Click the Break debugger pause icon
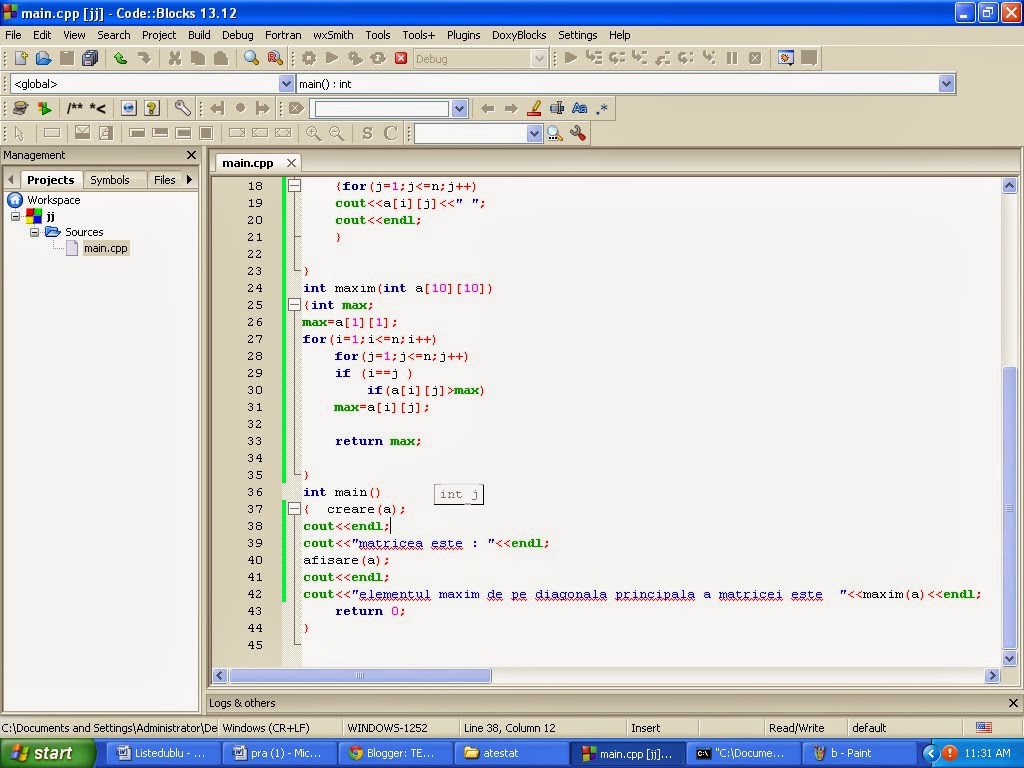Viewport: 1024px width, 768px height. click(732, 58)
